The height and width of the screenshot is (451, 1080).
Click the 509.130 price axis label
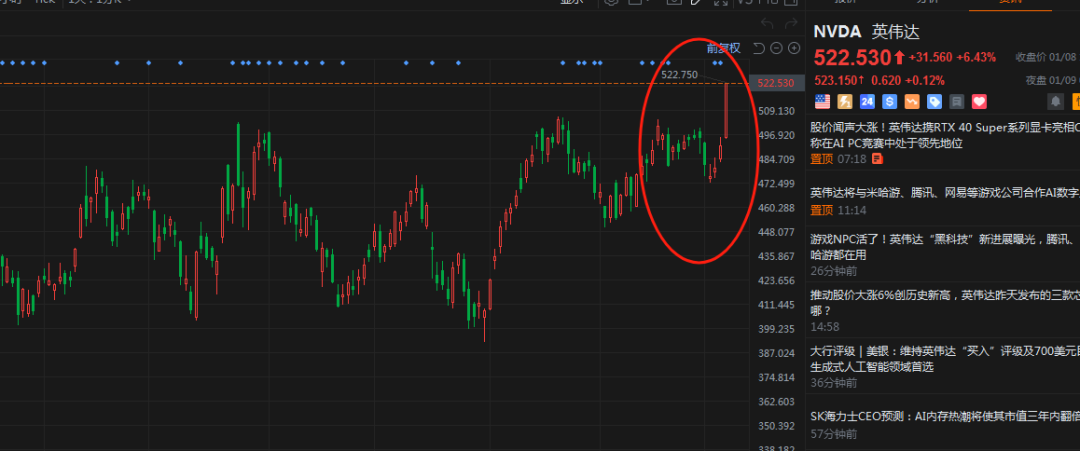coord(776,111)
